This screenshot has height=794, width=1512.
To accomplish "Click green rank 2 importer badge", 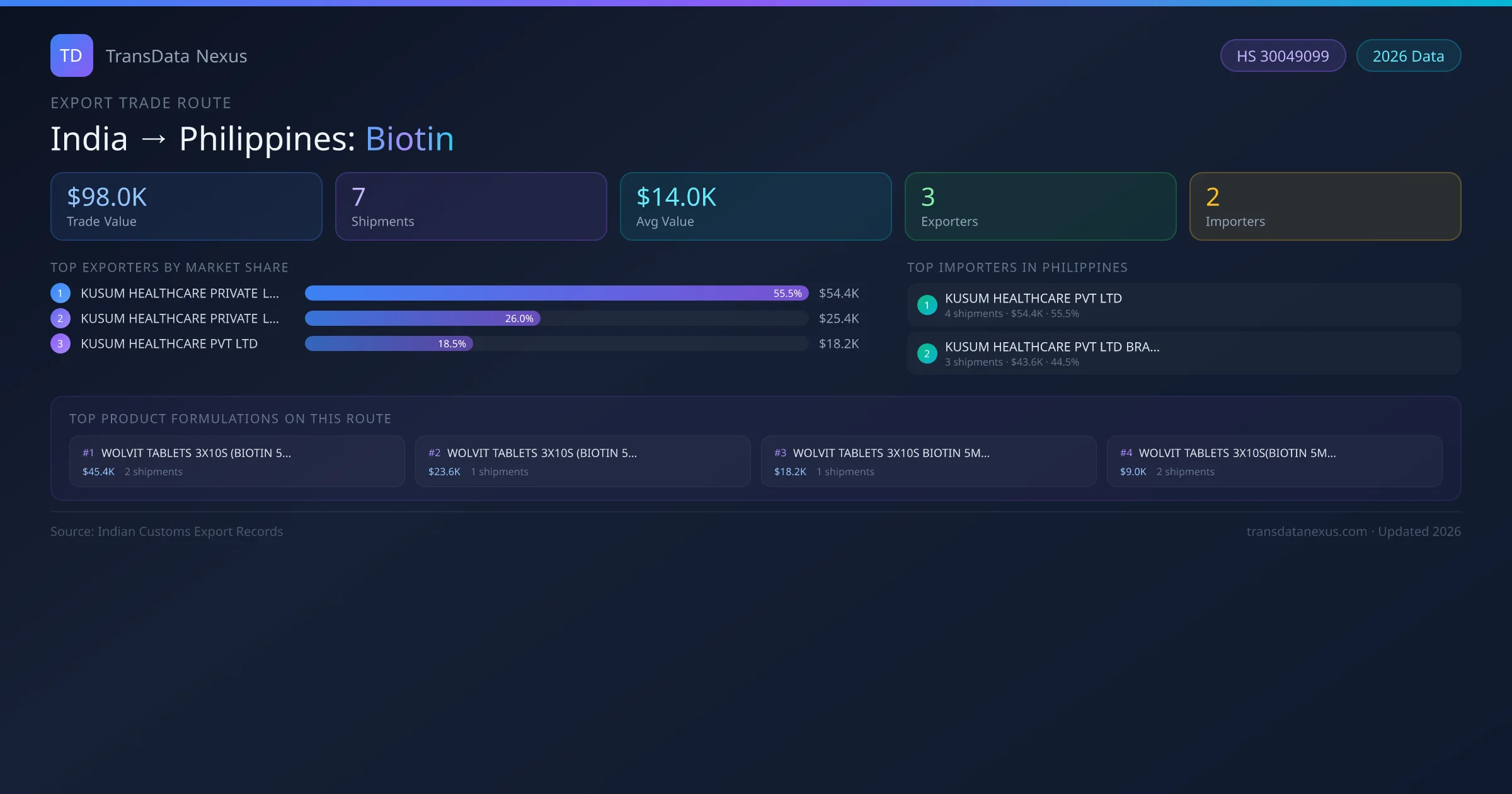I will tap(927, 354).
